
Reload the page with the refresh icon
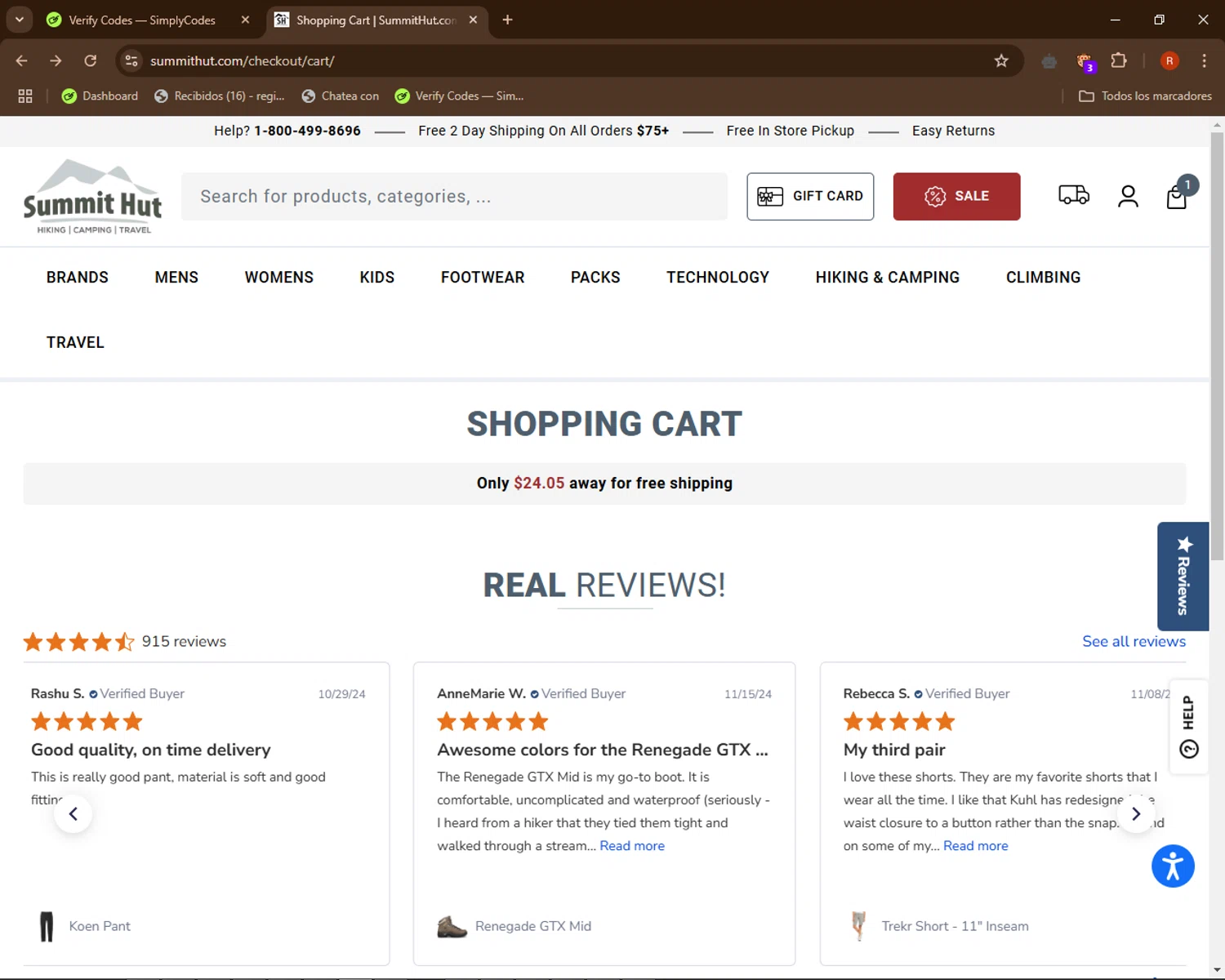tap(91, 60)
